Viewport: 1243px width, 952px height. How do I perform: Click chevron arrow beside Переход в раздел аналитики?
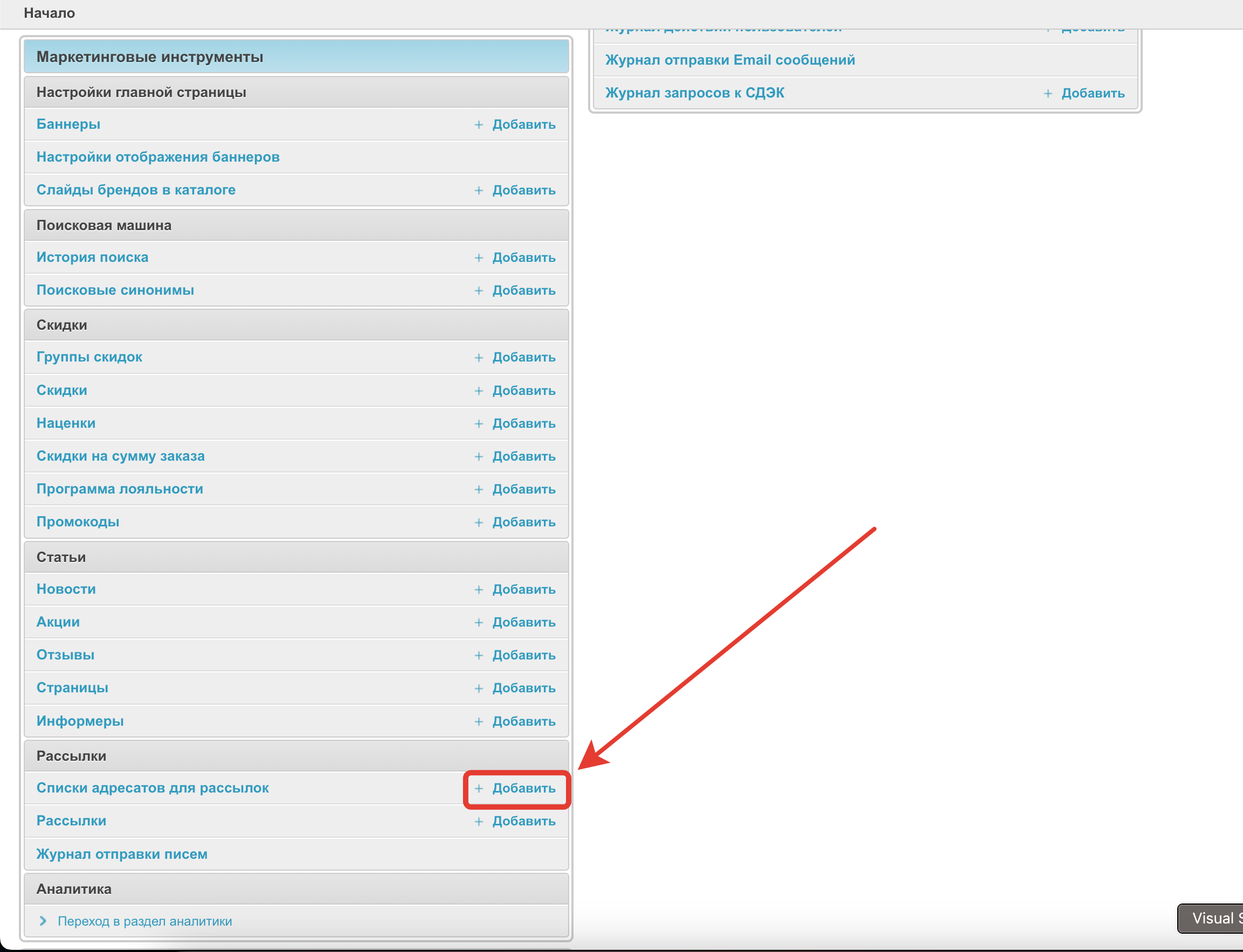tap(43, 921)
